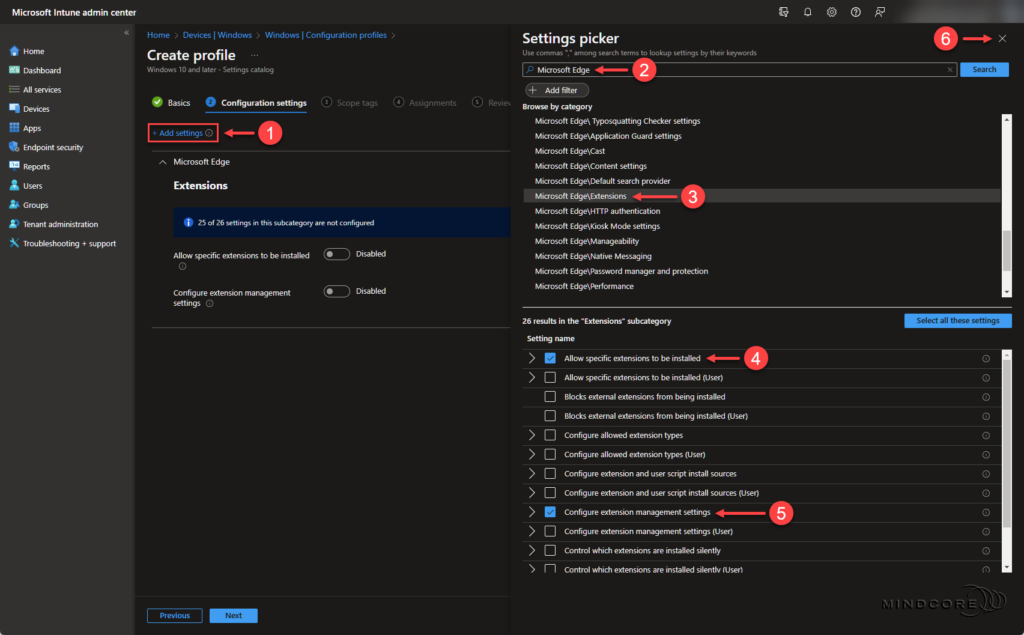Navigate to Reports in the left menu
This screenshot has width=1024, height=635.
click(x=36, y=166)
